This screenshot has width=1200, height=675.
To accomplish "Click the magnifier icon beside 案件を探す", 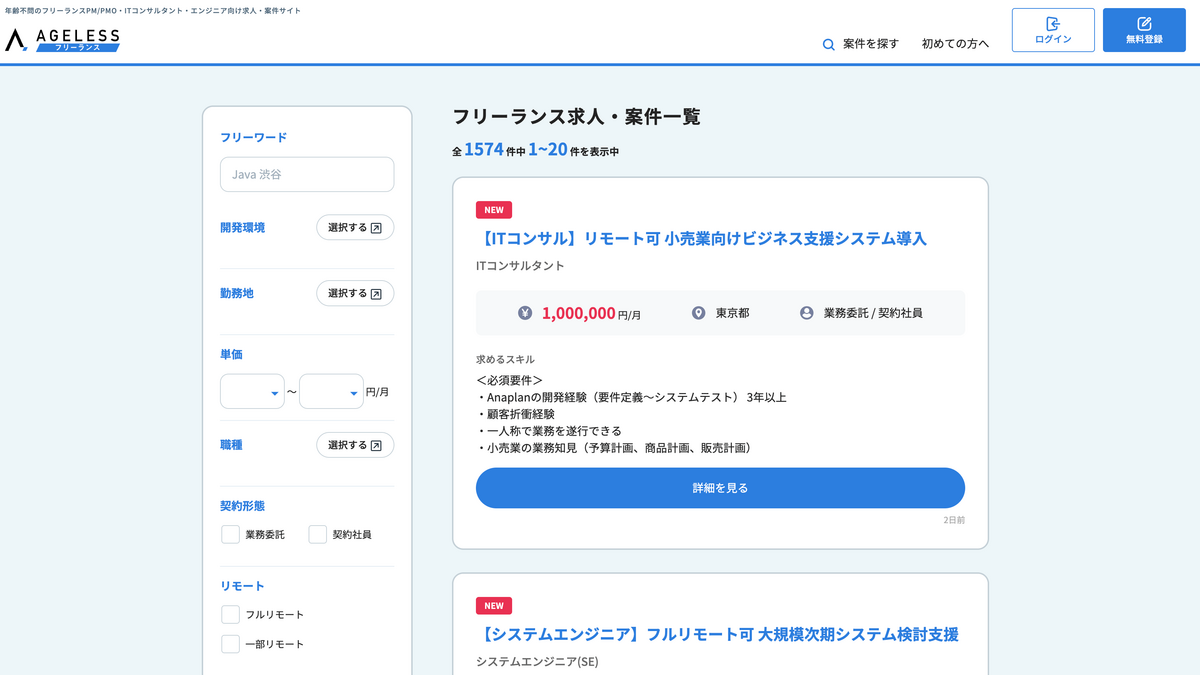I will [x=828, y=44].
